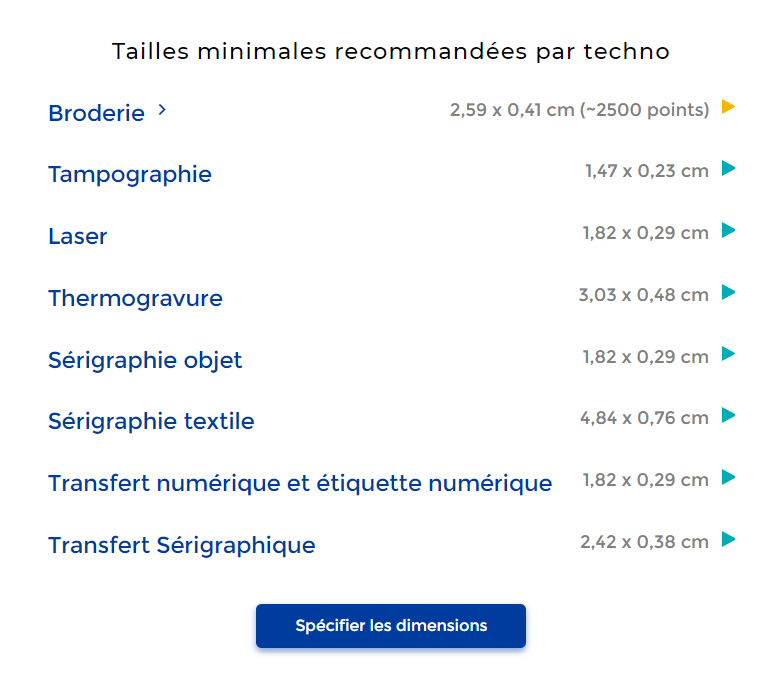Select Sérigraphie objet technique

(145, 360)
